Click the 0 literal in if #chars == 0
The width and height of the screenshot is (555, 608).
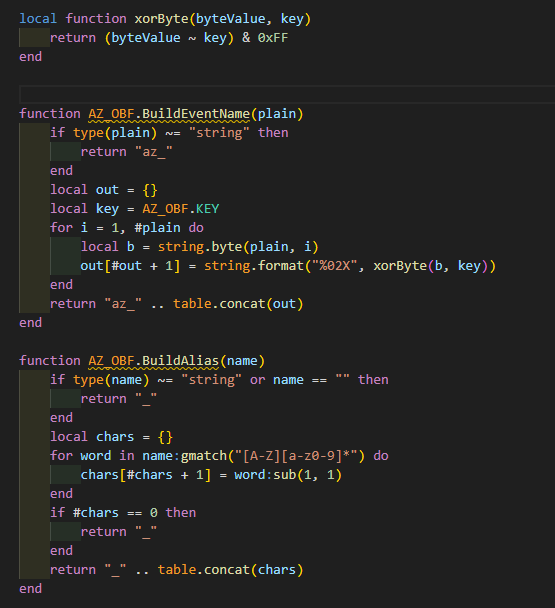click(154, 513)
